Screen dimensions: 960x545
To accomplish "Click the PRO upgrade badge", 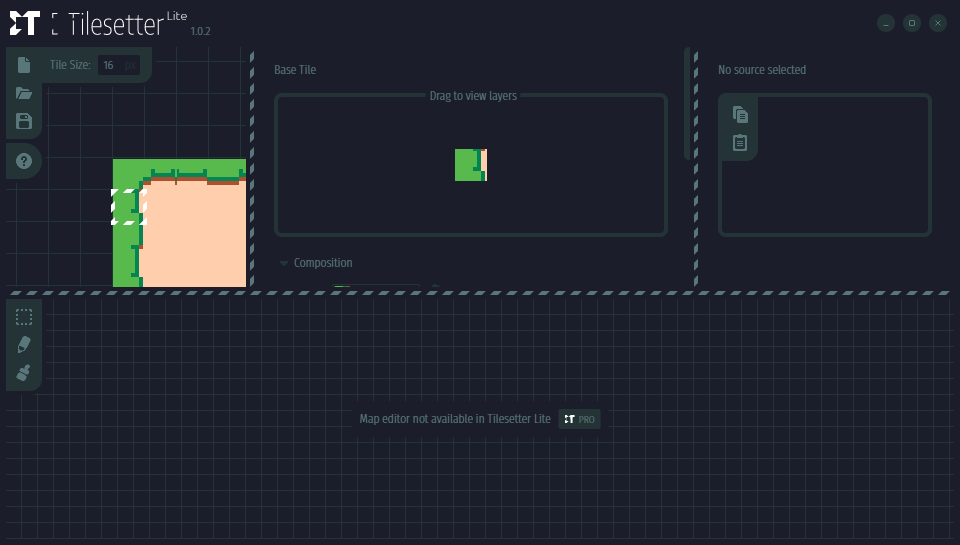I will point(579,419).
